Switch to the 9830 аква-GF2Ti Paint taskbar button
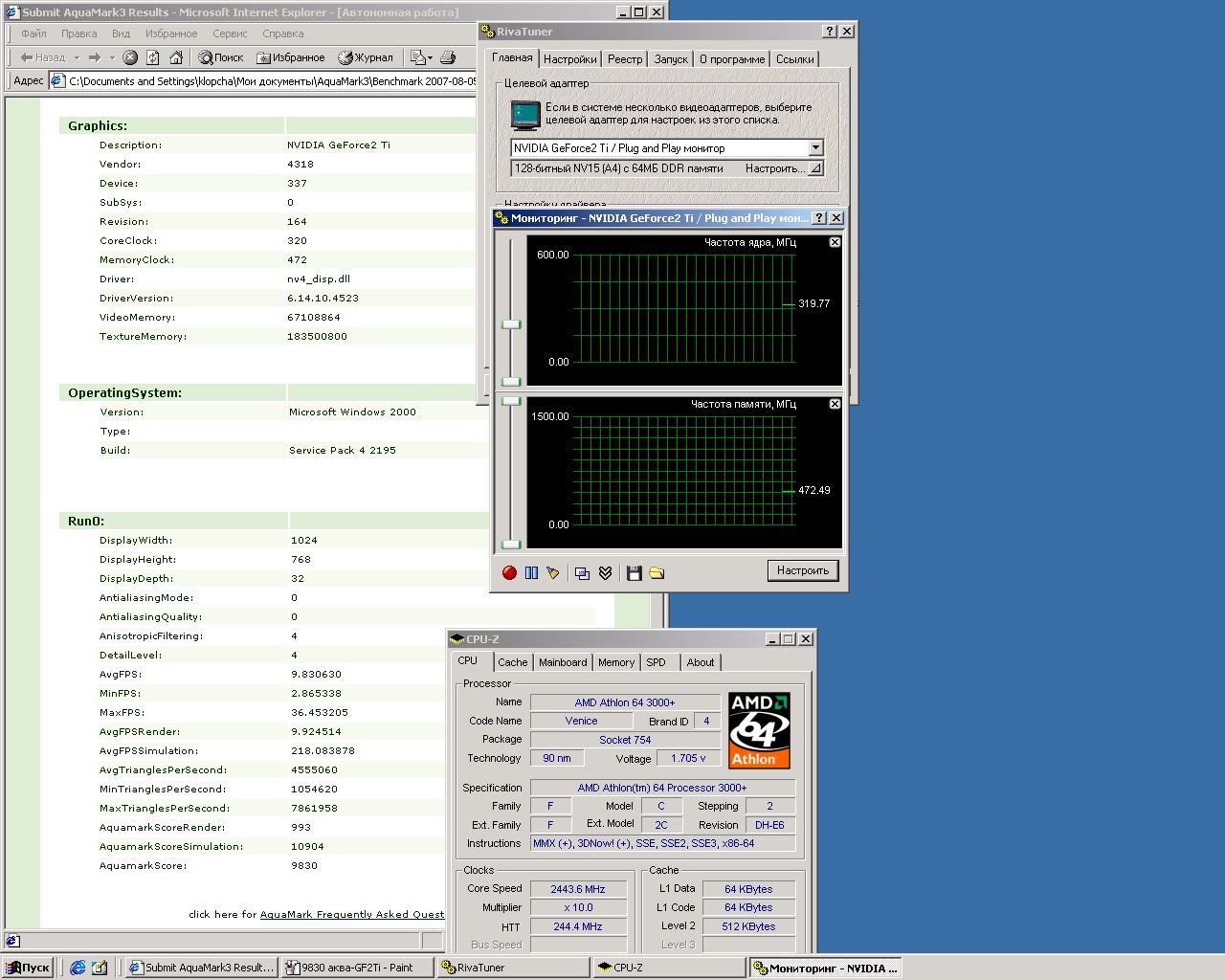Viewport: 1225px width, 980px height. click(x=357, y=968)
